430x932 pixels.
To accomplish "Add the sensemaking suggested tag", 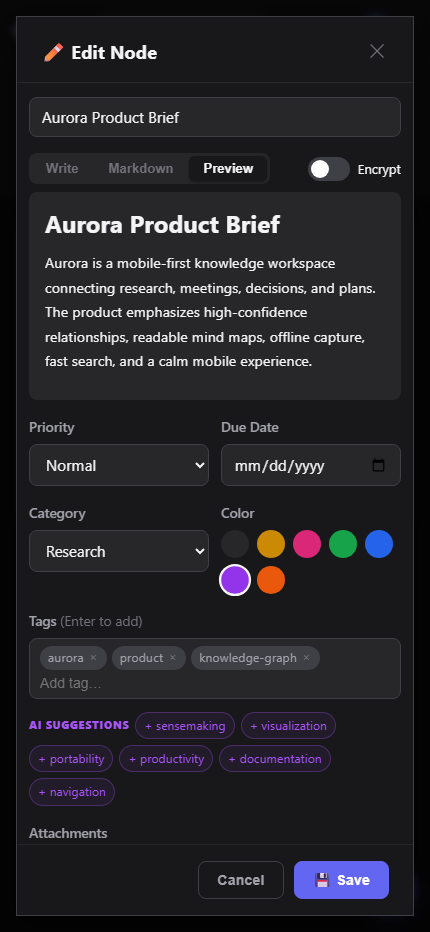I will pos(185,726).
